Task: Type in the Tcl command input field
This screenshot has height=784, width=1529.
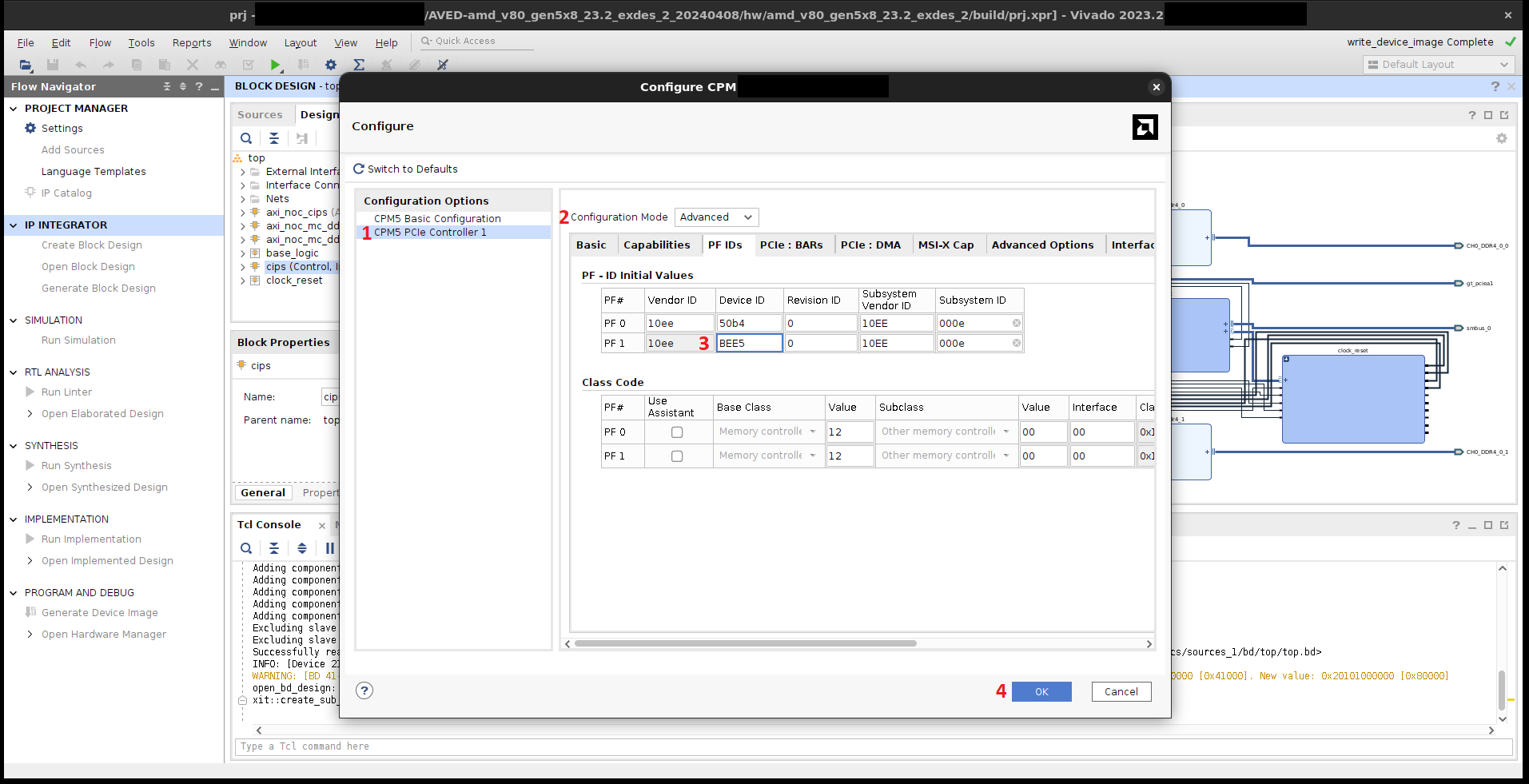Action: [x=559, y=746]
